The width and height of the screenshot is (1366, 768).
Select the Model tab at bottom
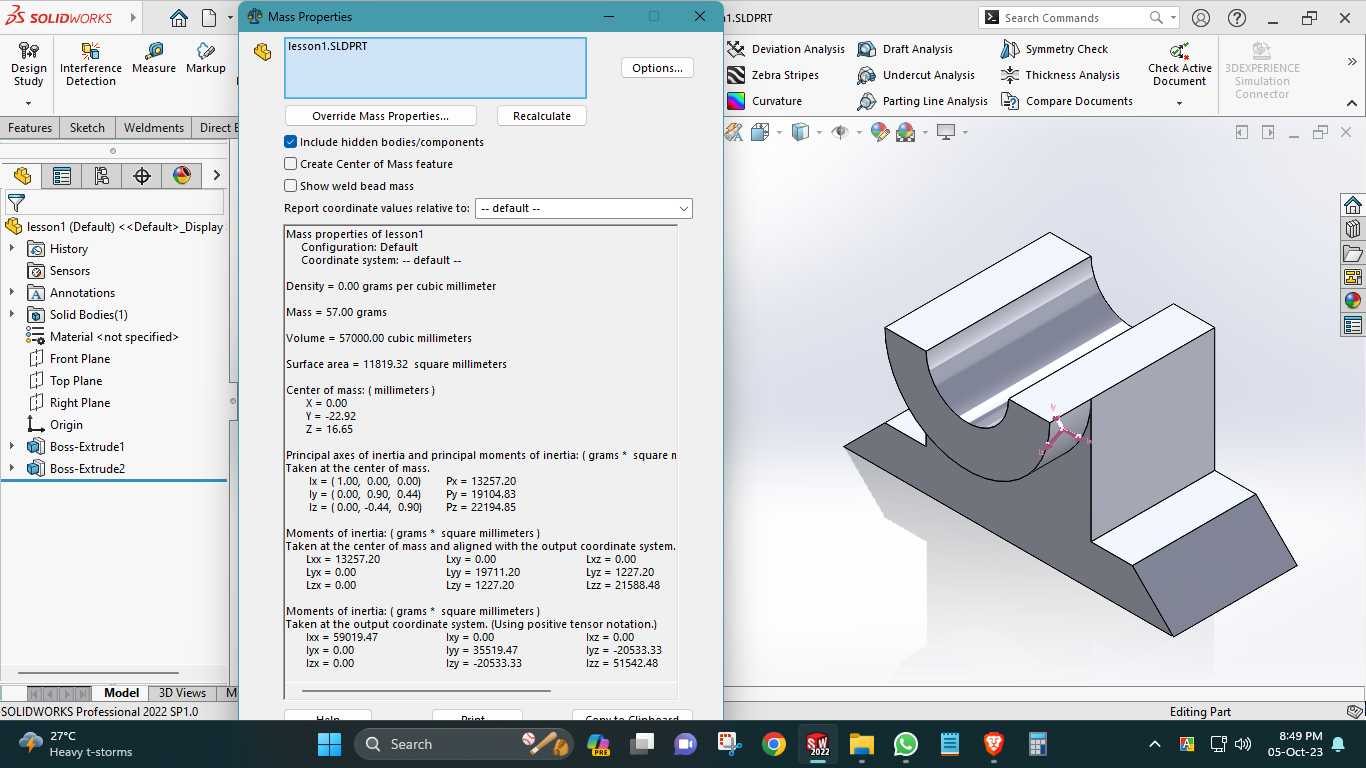121,693
